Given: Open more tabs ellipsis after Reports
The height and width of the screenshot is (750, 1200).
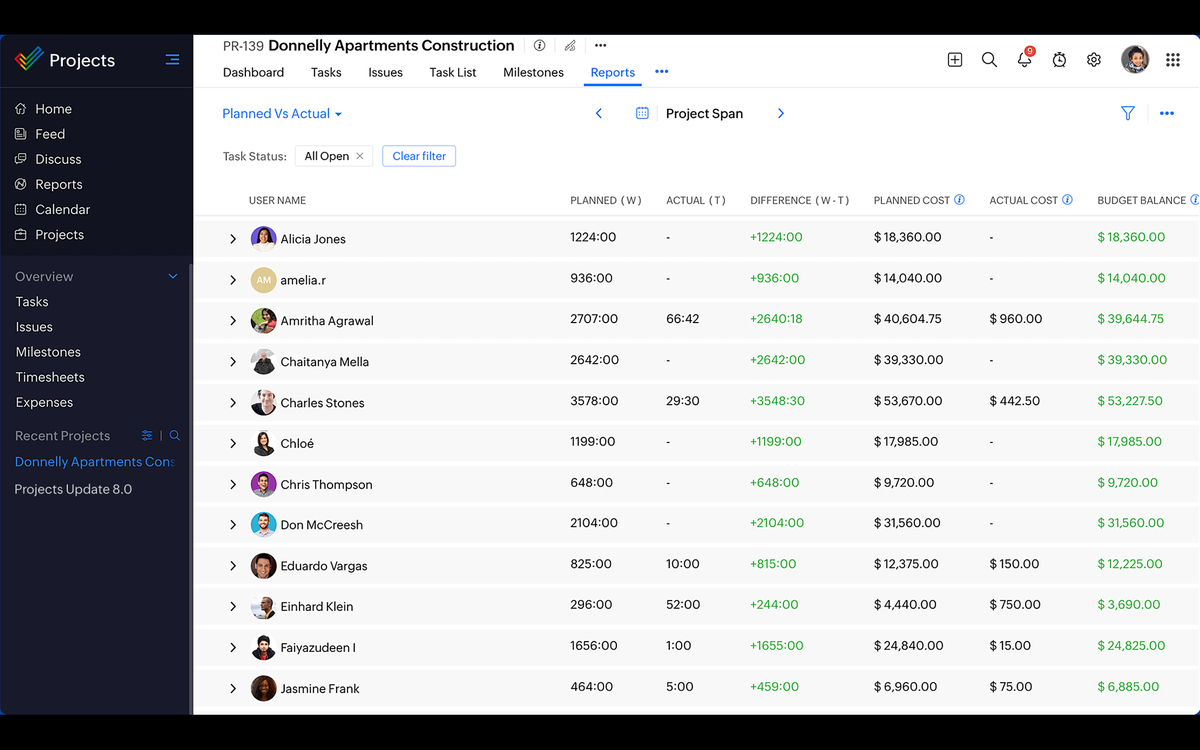Looking at the screenshot, I should (x=661, y=72).
